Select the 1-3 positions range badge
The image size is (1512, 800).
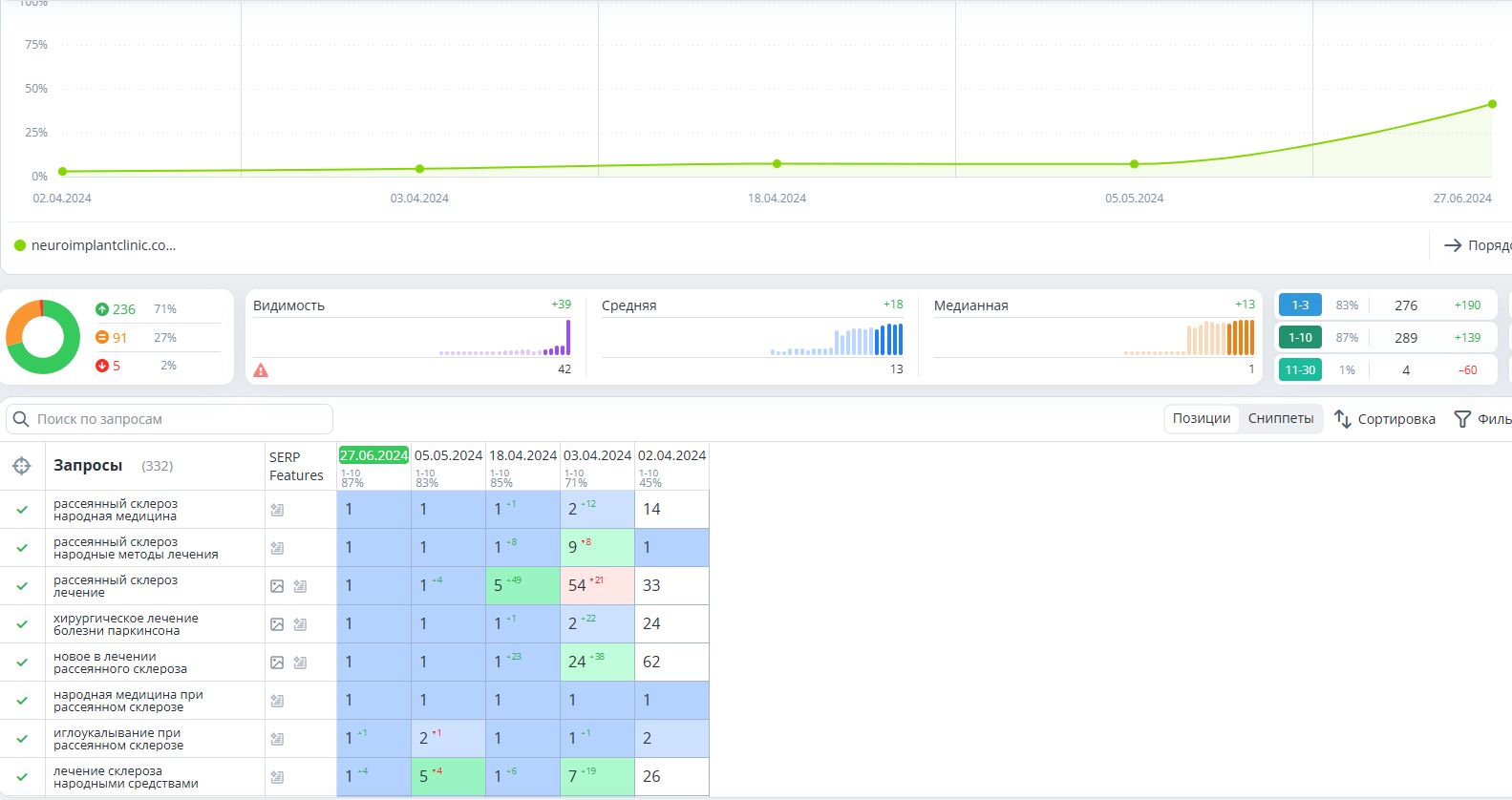click(1300, 305)
